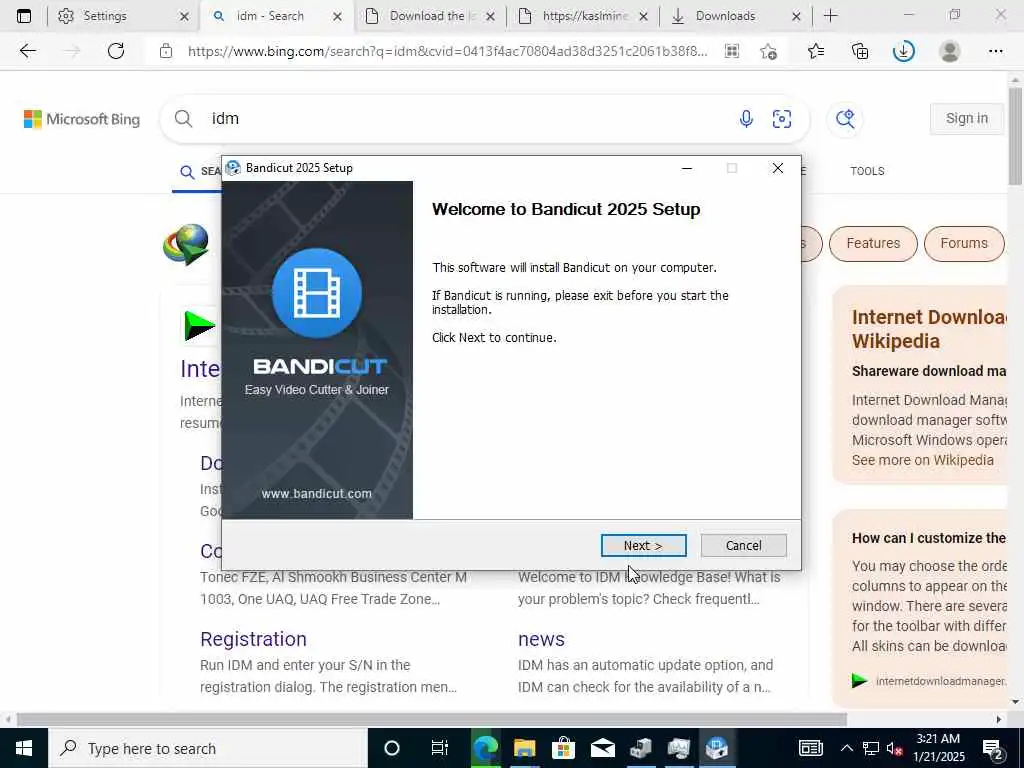
Task: Open Microsoft Store from taskbar
Action: click(x=563, y=748)
